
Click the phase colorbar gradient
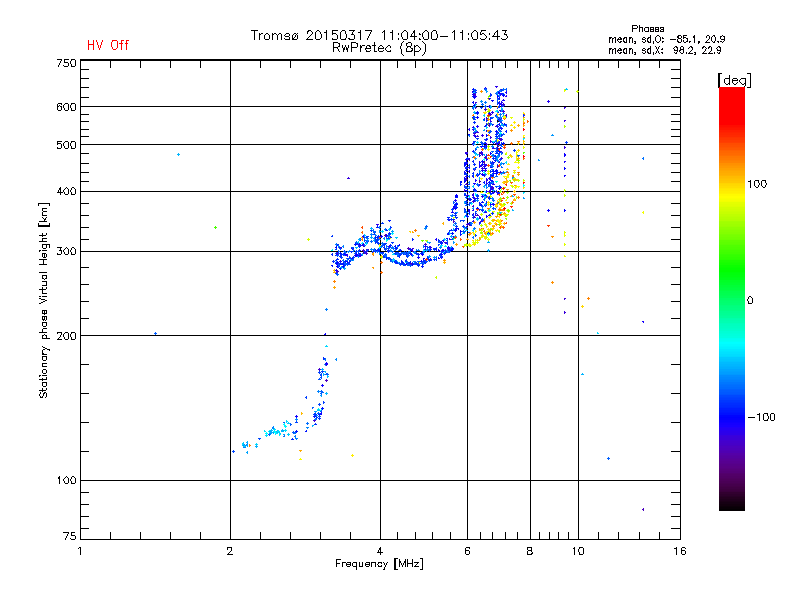pos(732,298)
